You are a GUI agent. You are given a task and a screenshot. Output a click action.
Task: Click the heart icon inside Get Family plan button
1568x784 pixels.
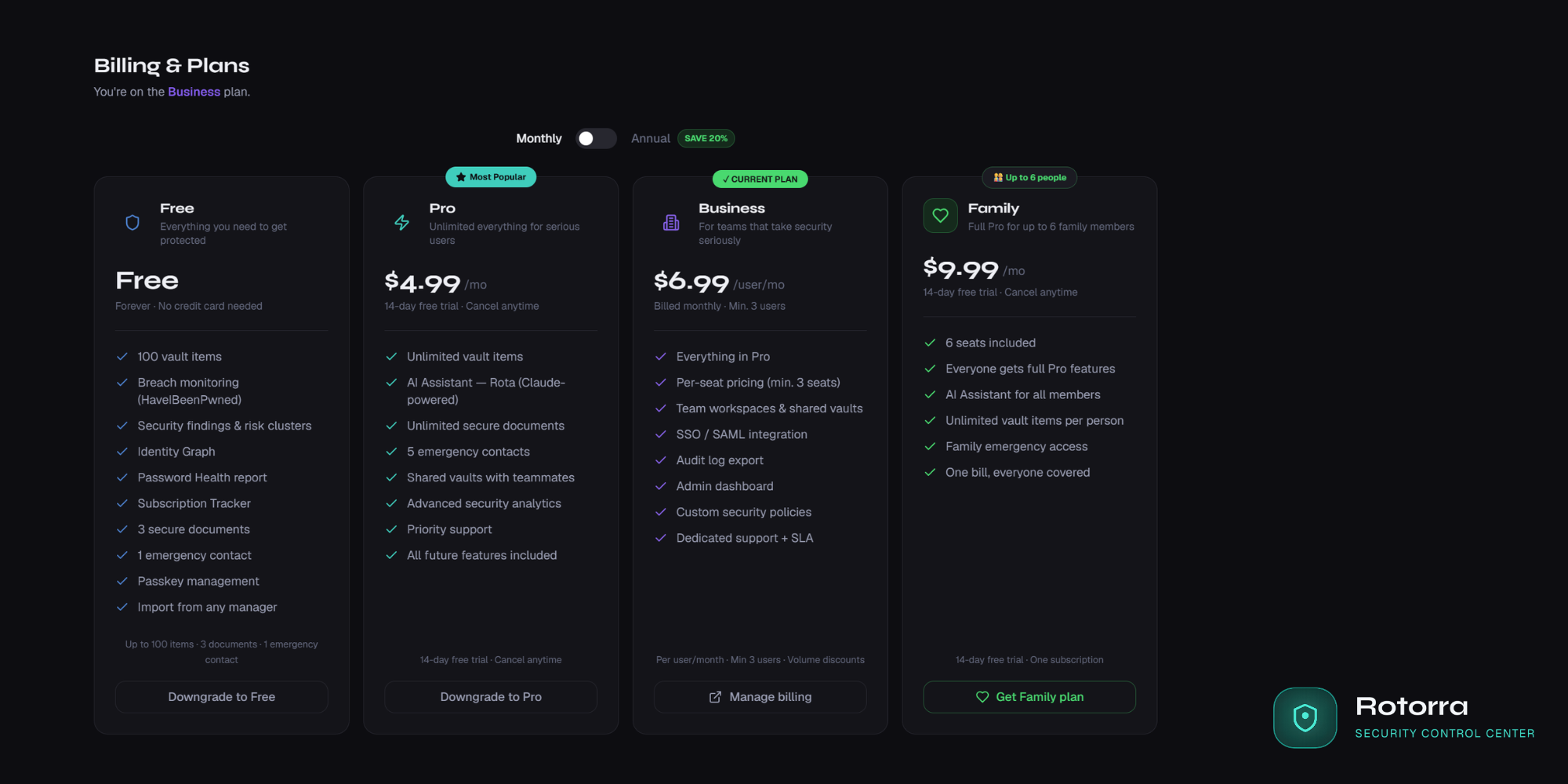tap(982, 697)
